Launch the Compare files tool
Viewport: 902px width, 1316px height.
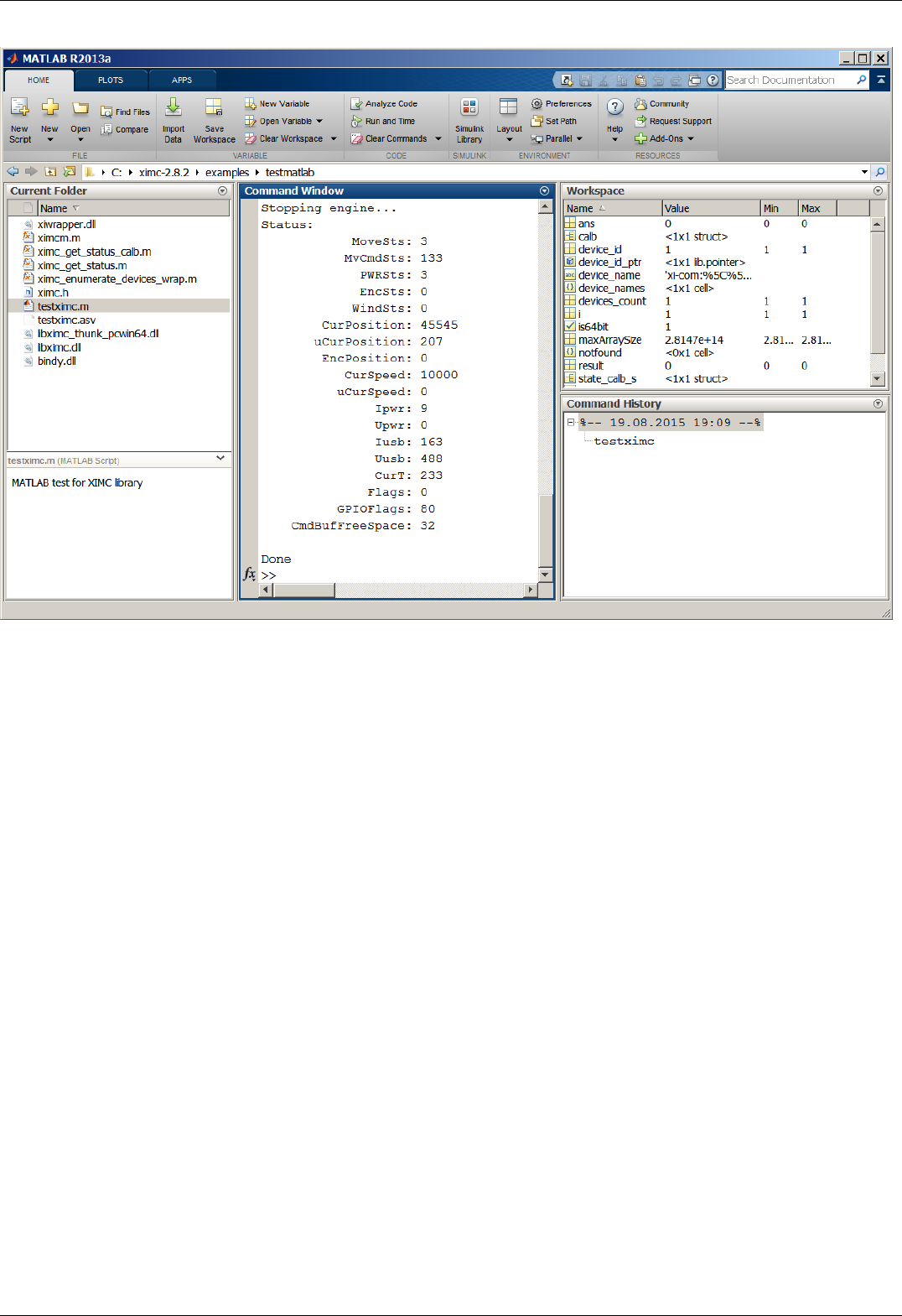tap(125, 129)
